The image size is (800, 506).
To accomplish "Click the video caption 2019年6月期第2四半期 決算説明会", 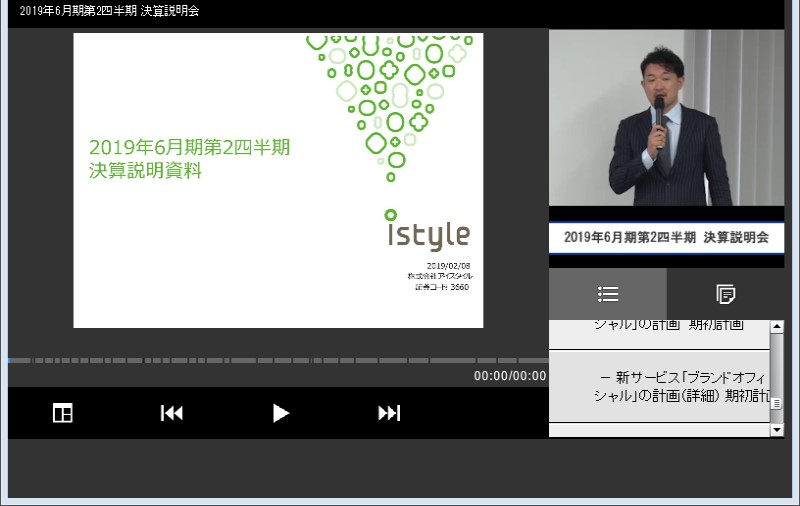I will pos(666,237).
